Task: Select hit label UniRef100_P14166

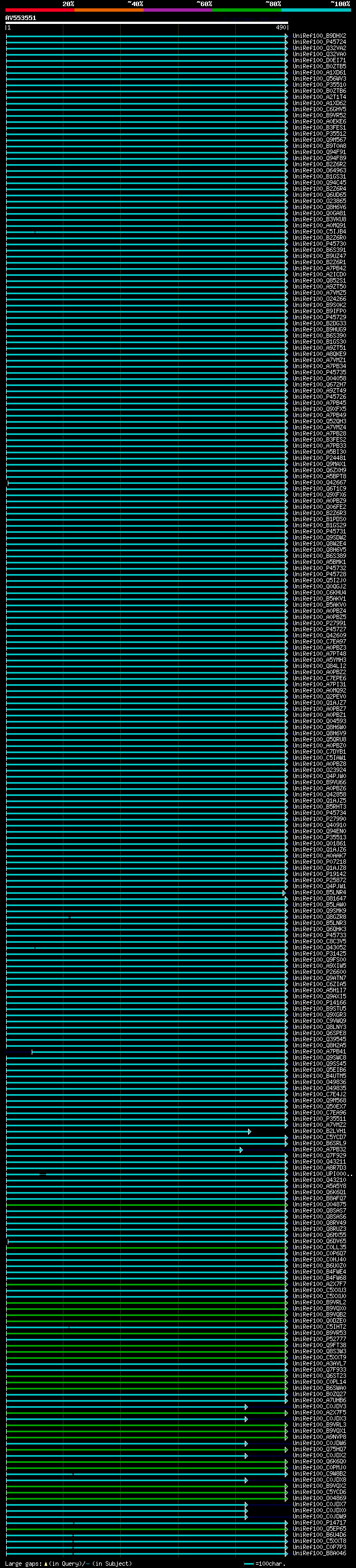Action: [x=319, y=1002]
